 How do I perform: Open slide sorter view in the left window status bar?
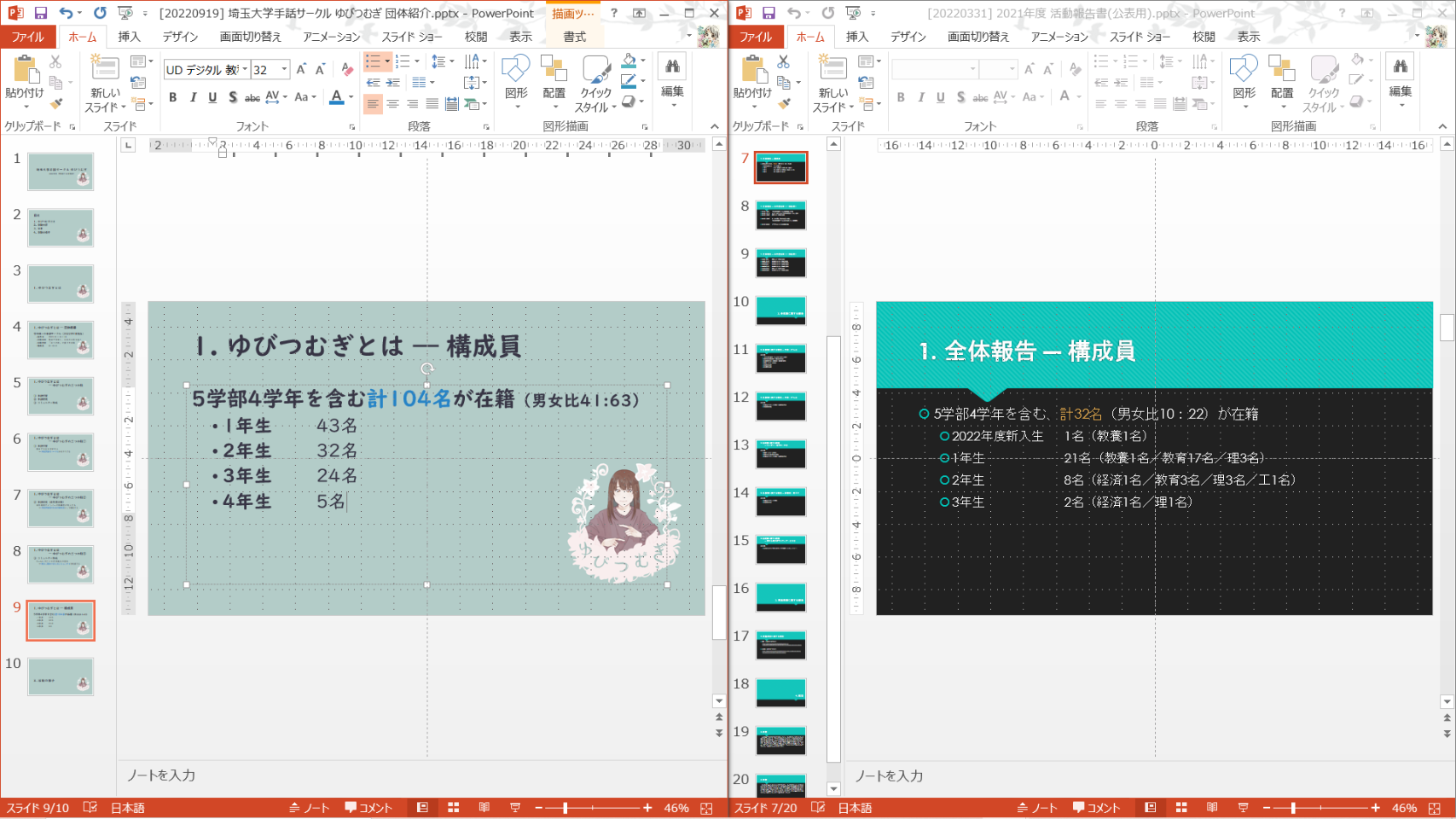pyautogui.click(x=453, y=808)
